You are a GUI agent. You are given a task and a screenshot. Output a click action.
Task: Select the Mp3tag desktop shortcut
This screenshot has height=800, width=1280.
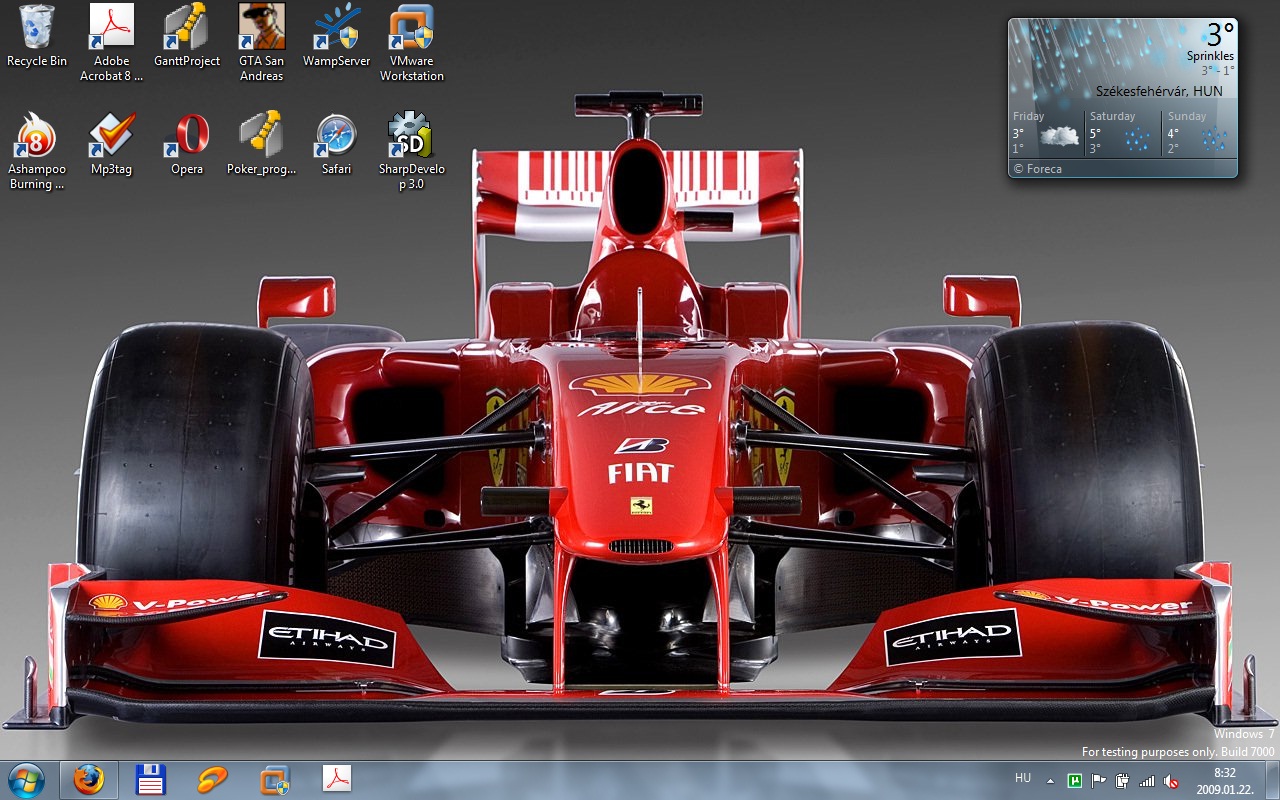(x=111, y=145)
